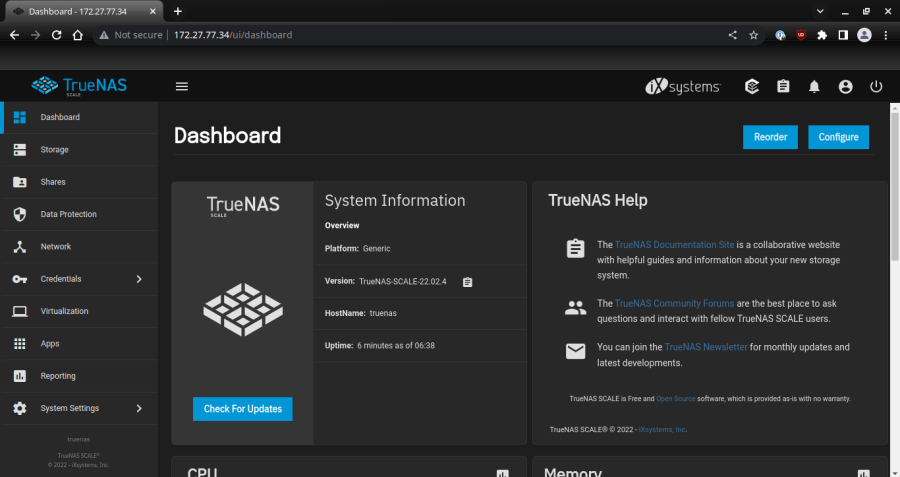The width and height of the screenshot is (900, 477).
Task: Click the browser address bar
Action: [400, 34]
